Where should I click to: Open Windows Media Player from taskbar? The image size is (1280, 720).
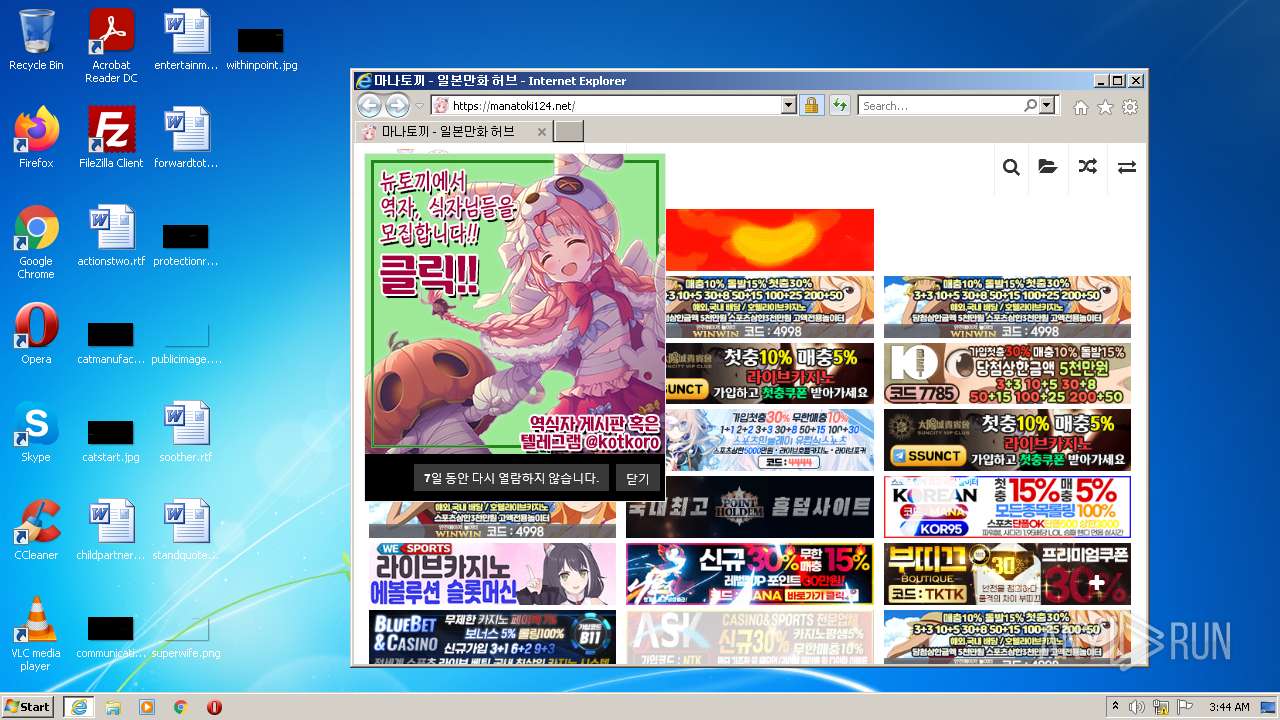147,707
